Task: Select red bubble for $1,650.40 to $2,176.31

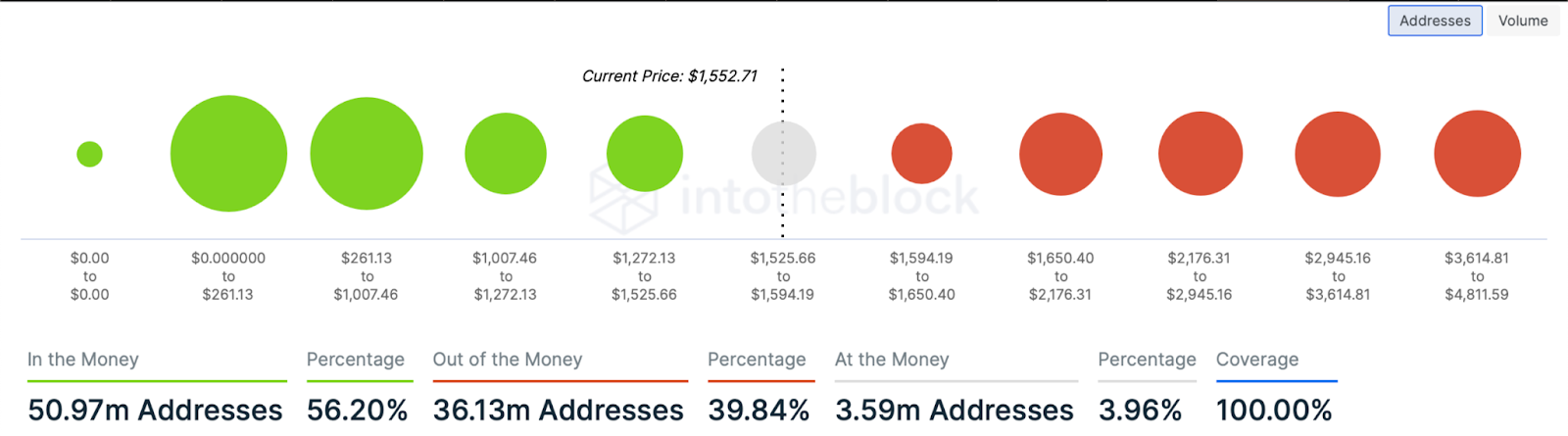Action: coord(1060,154)
